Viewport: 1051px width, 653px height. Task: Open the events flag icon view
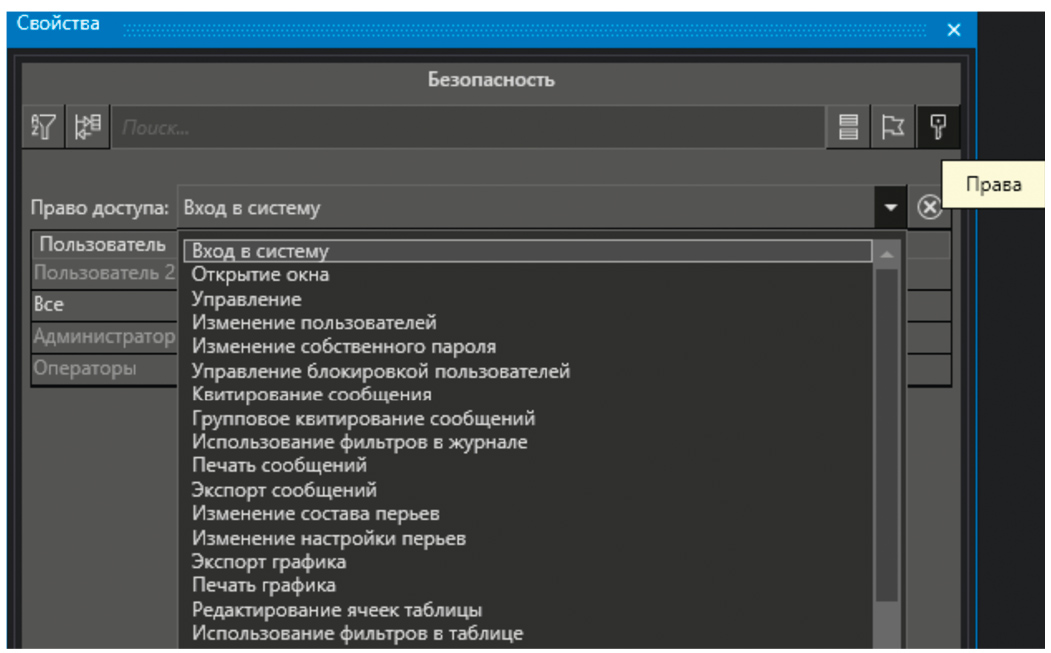(x=890, y=127)
